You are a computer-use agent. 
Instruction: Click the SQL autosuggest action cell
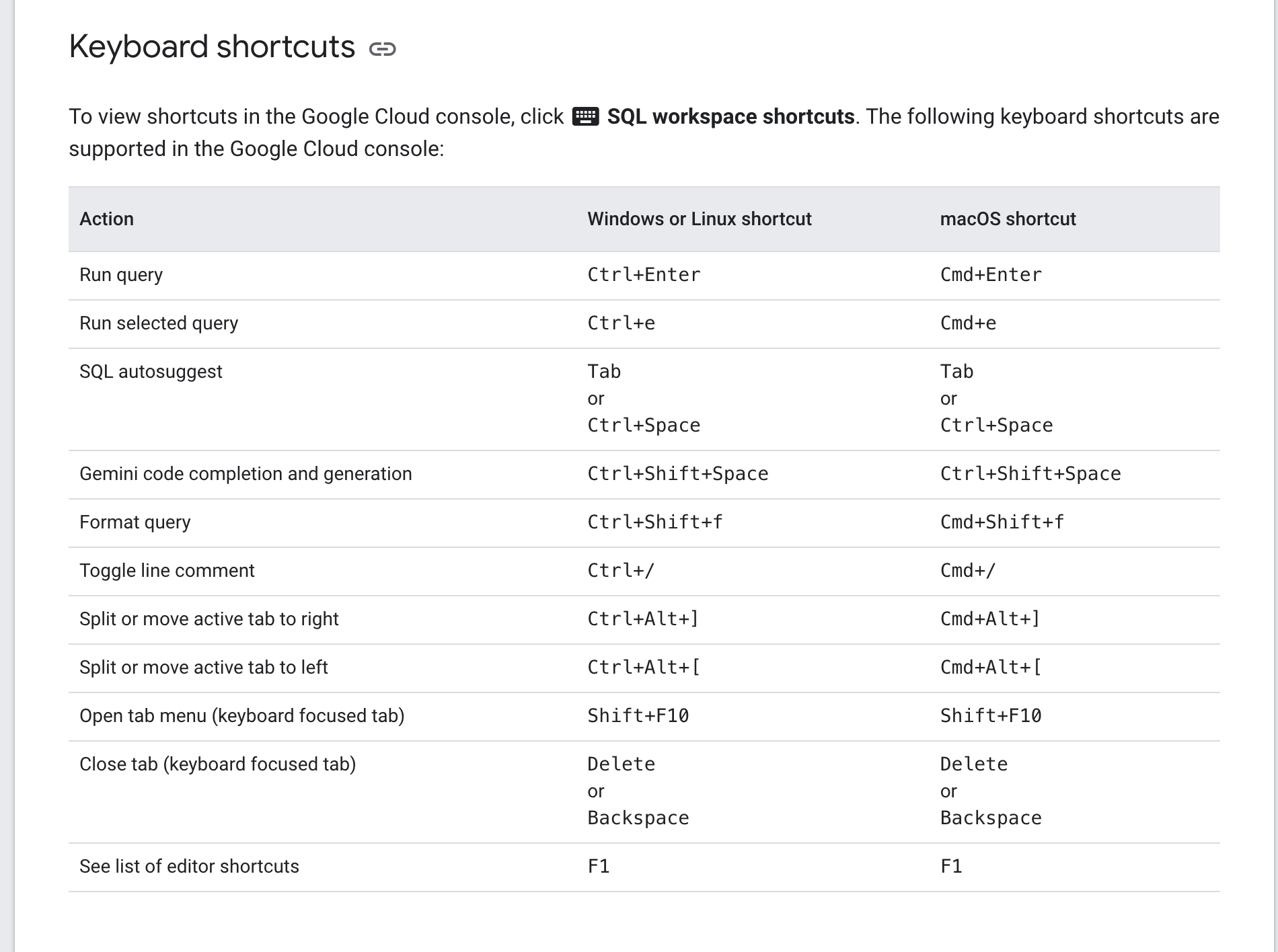click(151, 372)
